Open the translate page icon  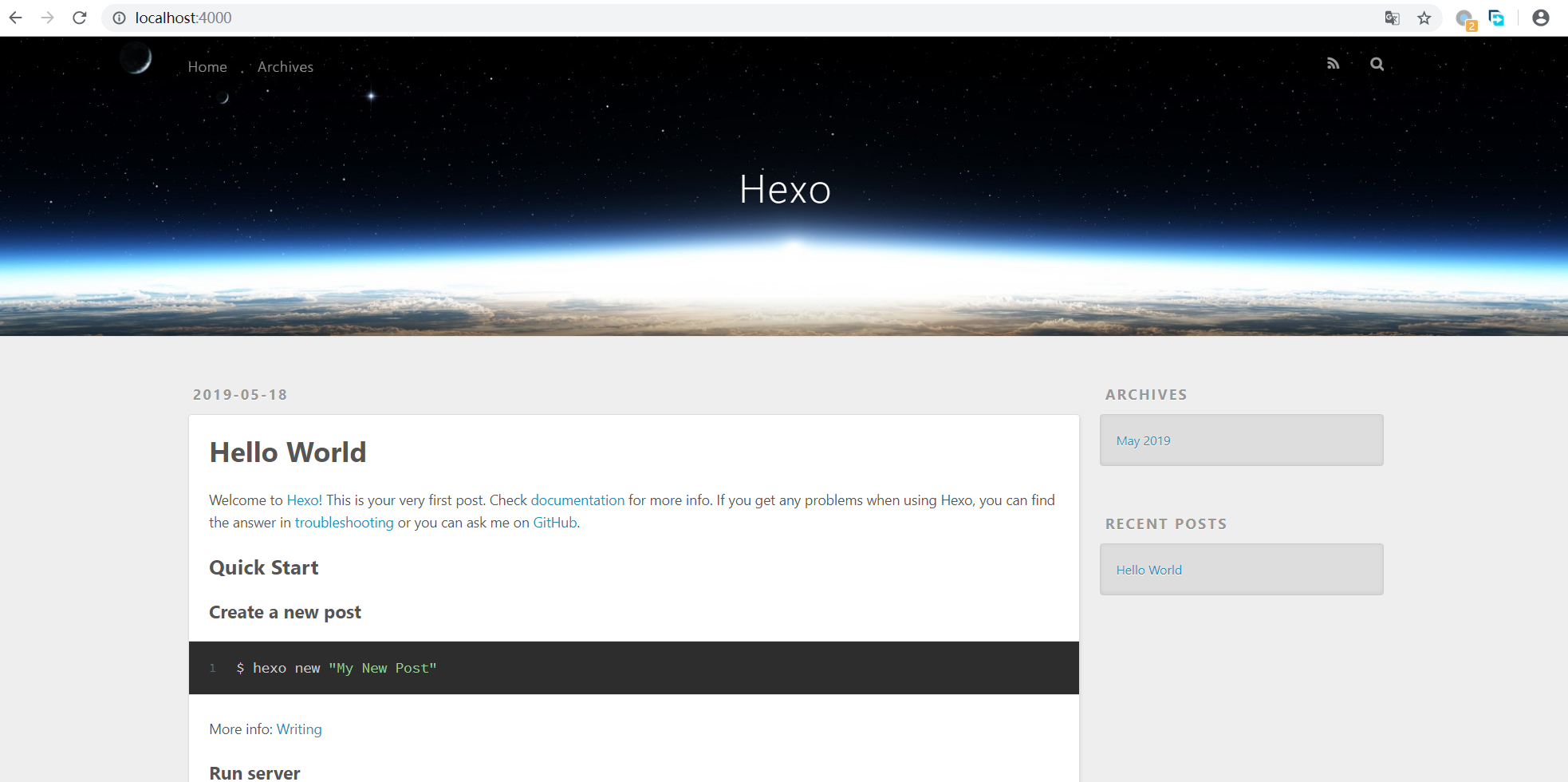pos(1392,18)
